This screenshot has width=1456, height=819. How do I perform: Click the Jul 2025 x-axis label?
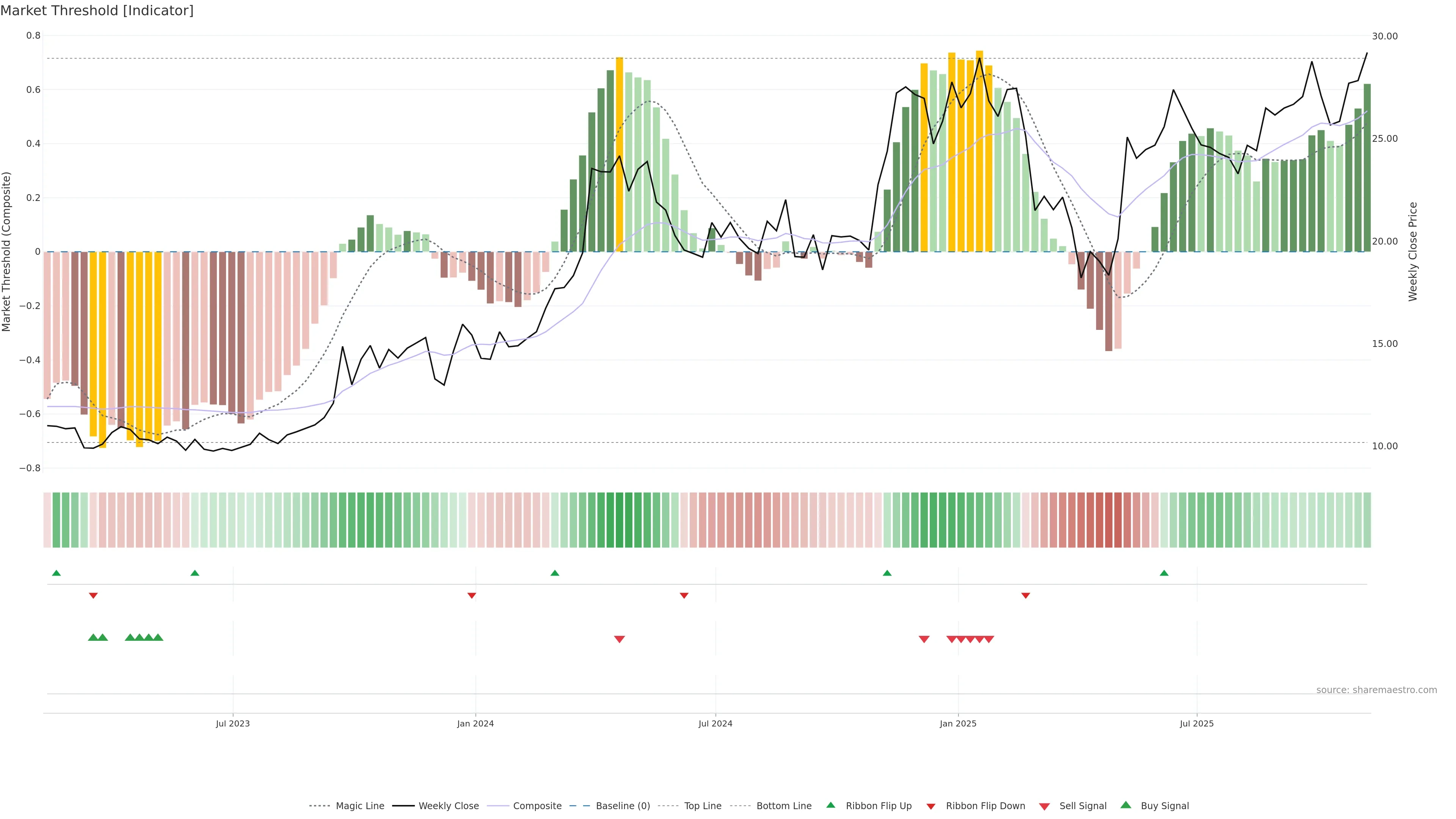click(x=1197, y=723)
